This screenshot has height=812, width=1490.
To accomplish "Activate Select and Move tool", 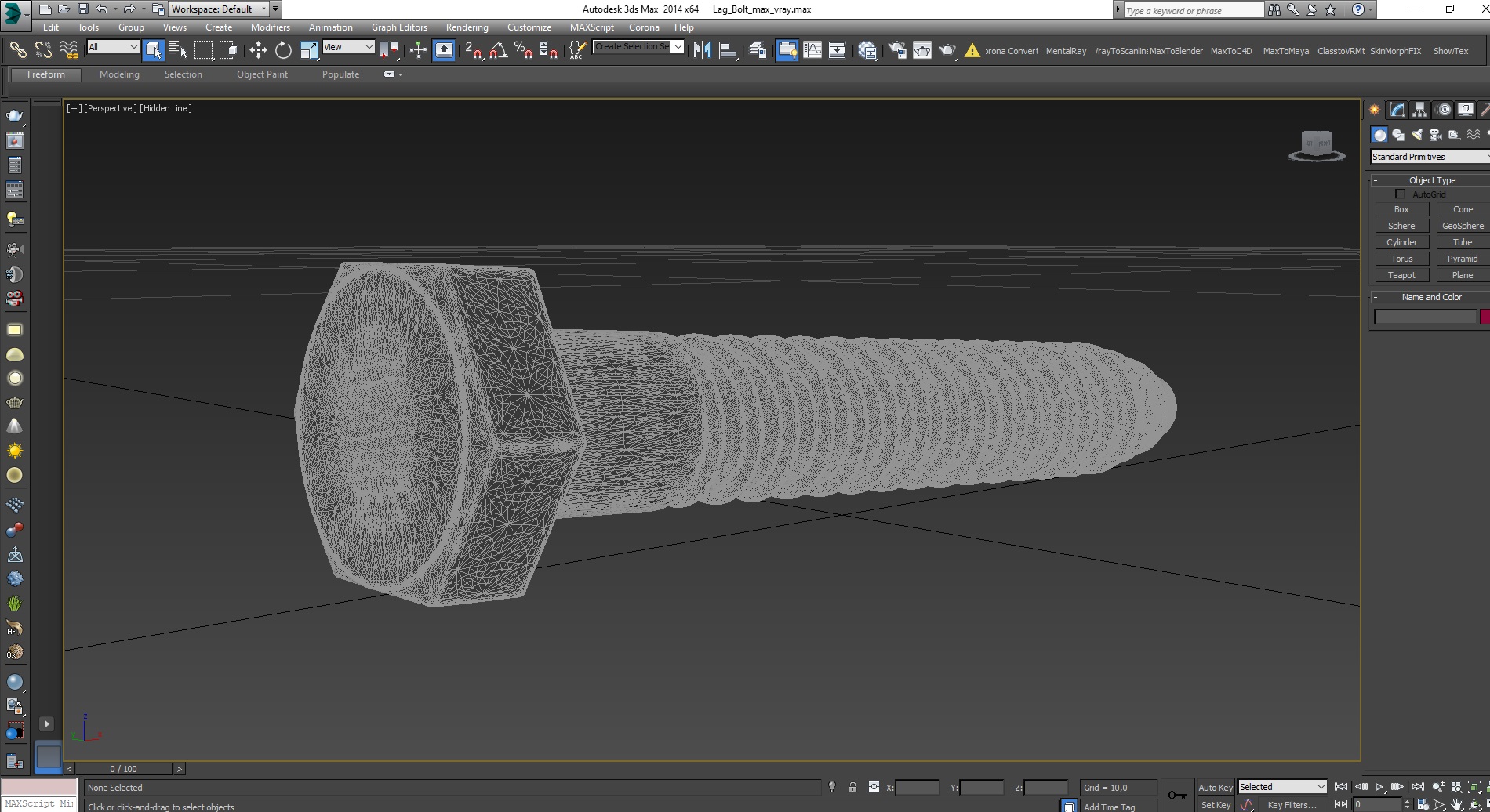I will pyautogui.click(x=258, y=50).
